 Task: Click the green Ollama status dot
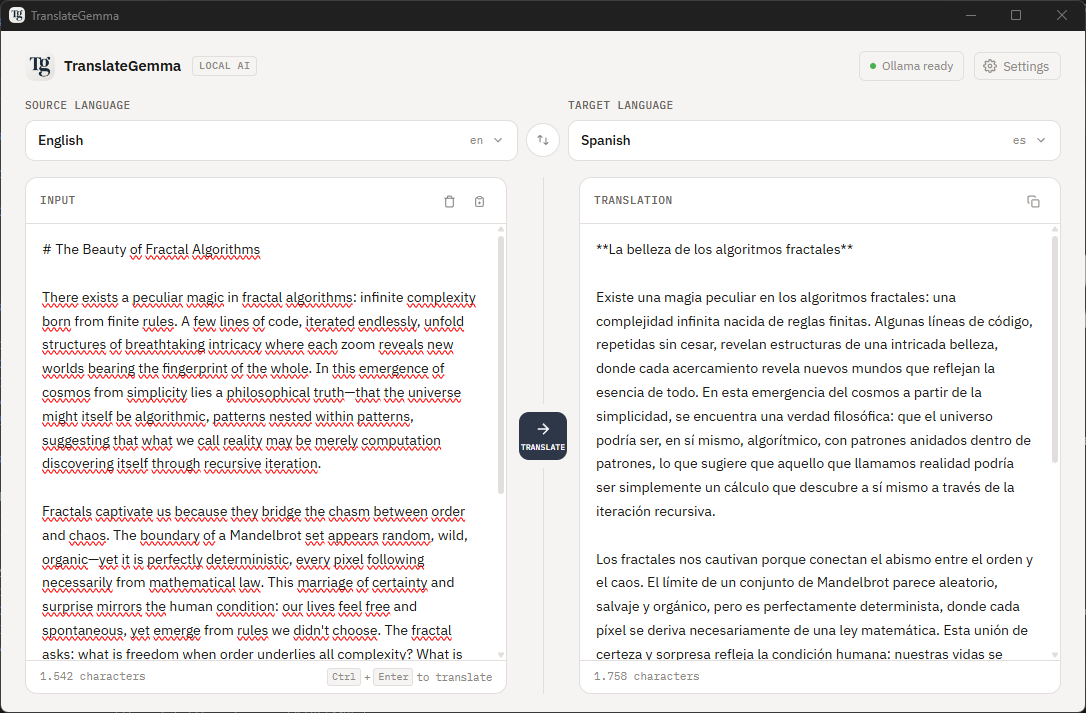(x=874, y=66)
